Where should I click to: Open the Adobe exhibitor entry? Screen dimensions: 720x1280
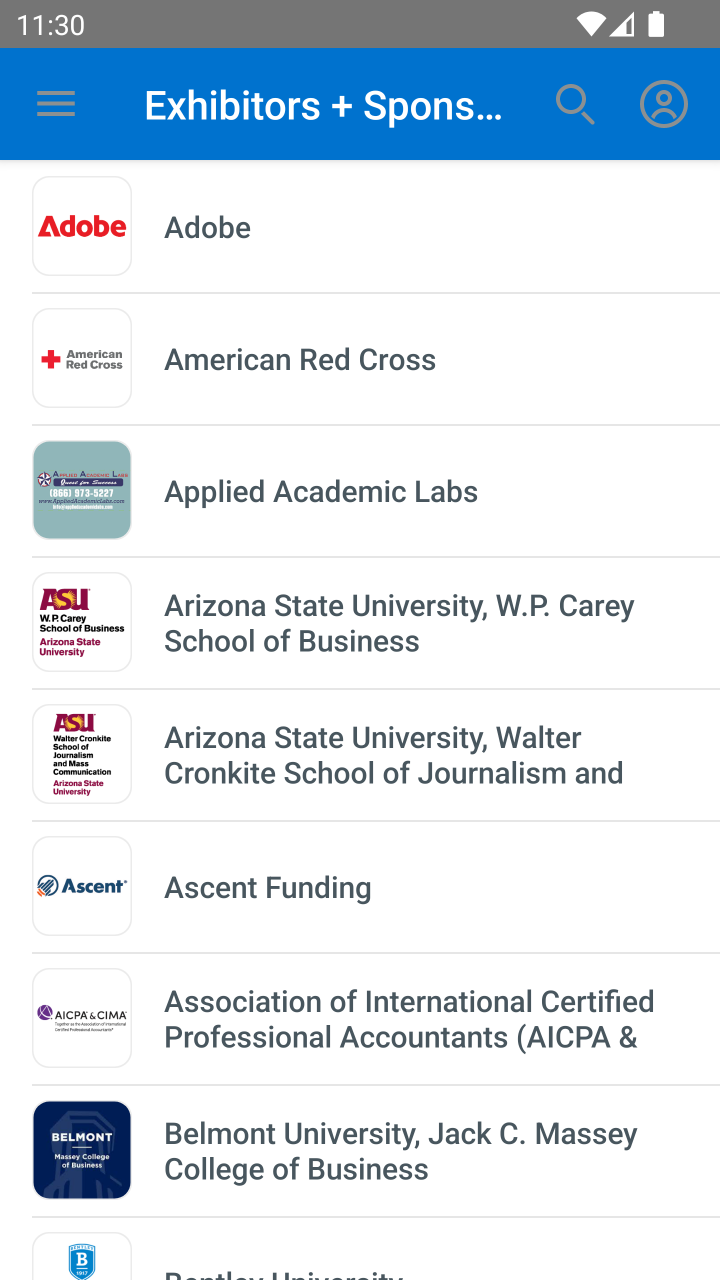pos(208,228)
